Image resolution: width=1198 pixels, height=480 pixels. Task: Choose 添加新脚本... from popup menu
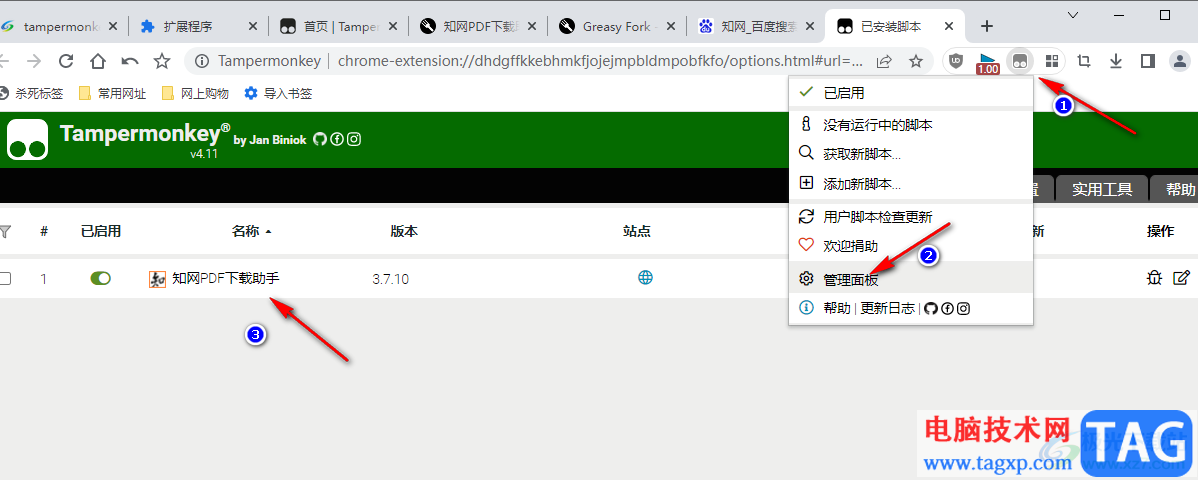pyautogui.click(x=911, y=184)
